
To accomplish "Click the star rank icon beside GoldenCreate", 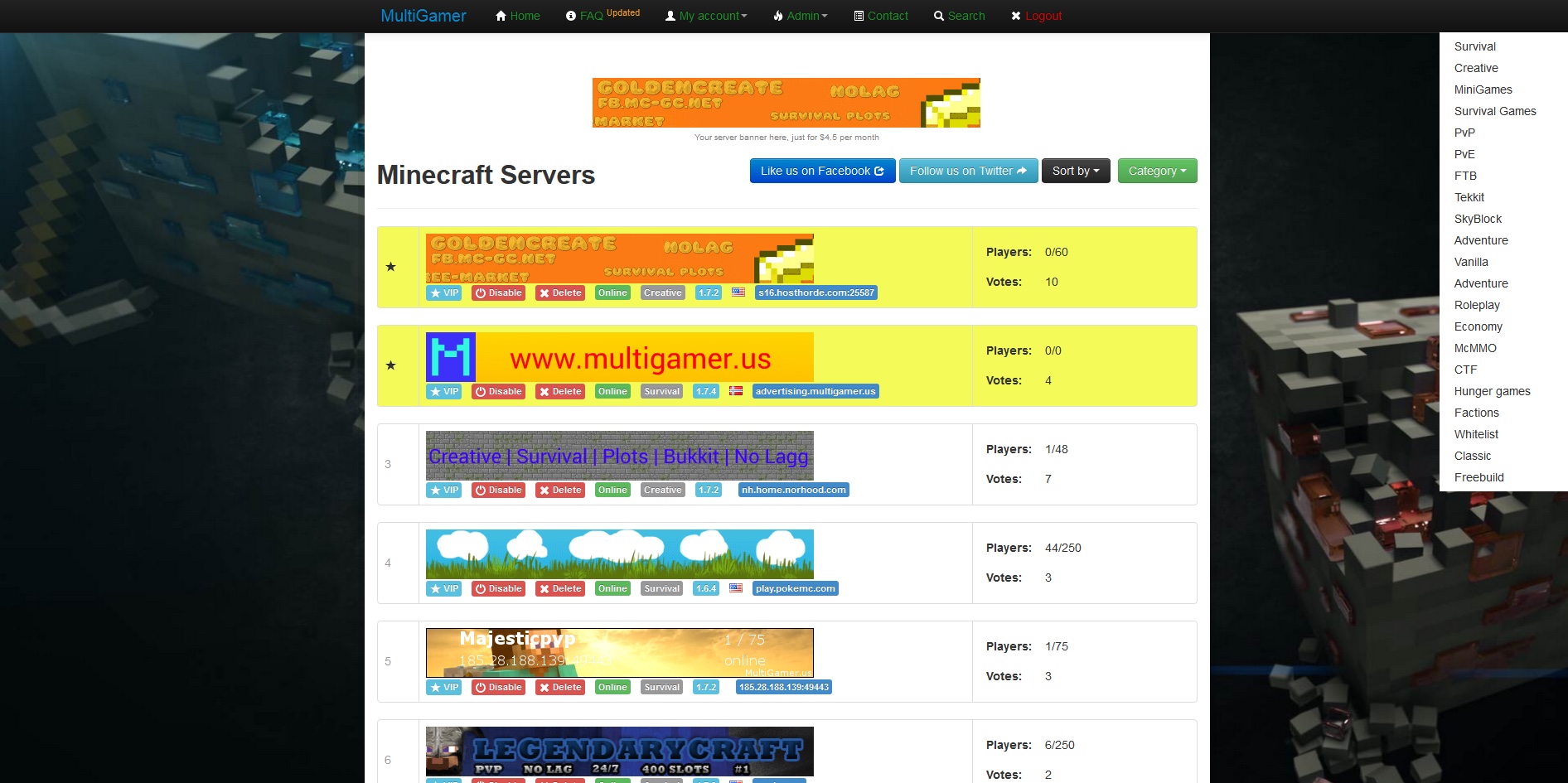I will point(390,267).
